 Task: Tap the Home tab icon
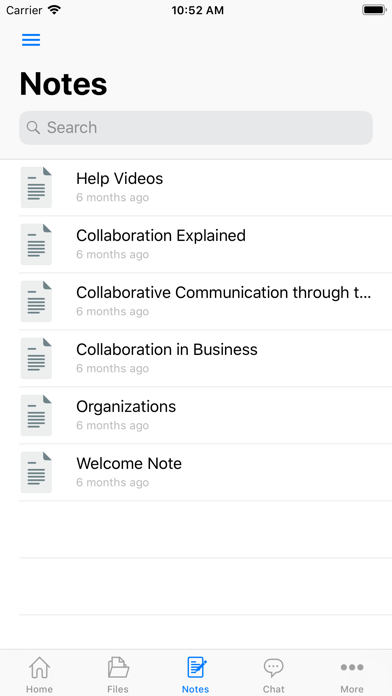point(40,668)
